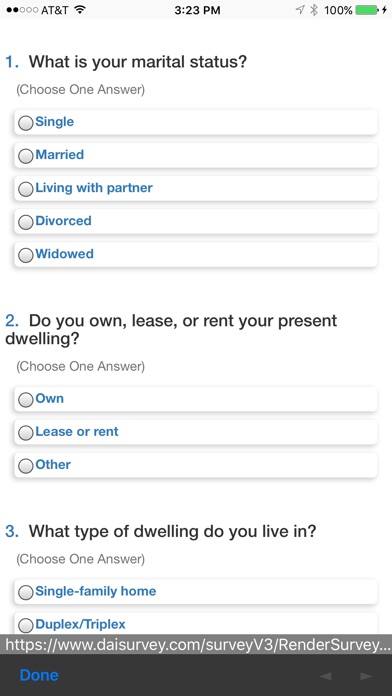Select the Widowed radio button
392x696 pixels.
(x=26, y=255)
